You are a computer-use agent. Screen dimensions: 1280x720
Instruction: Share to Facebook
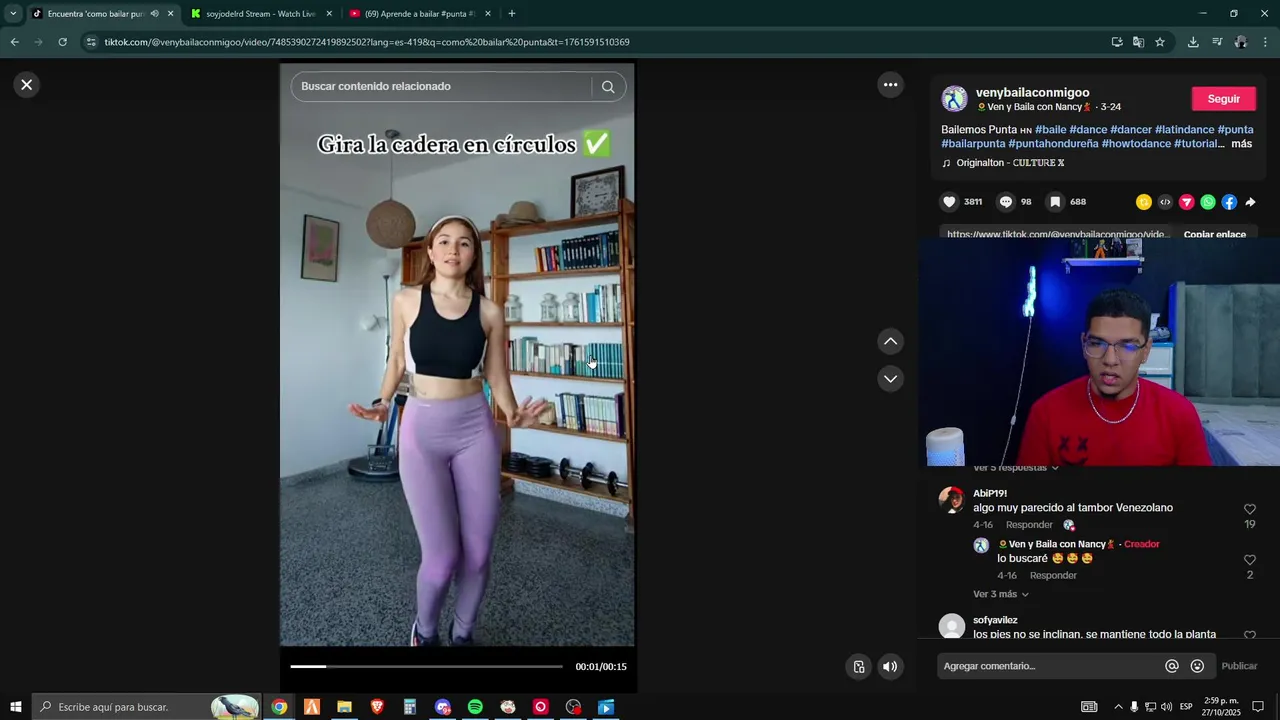pos(1229,202)
